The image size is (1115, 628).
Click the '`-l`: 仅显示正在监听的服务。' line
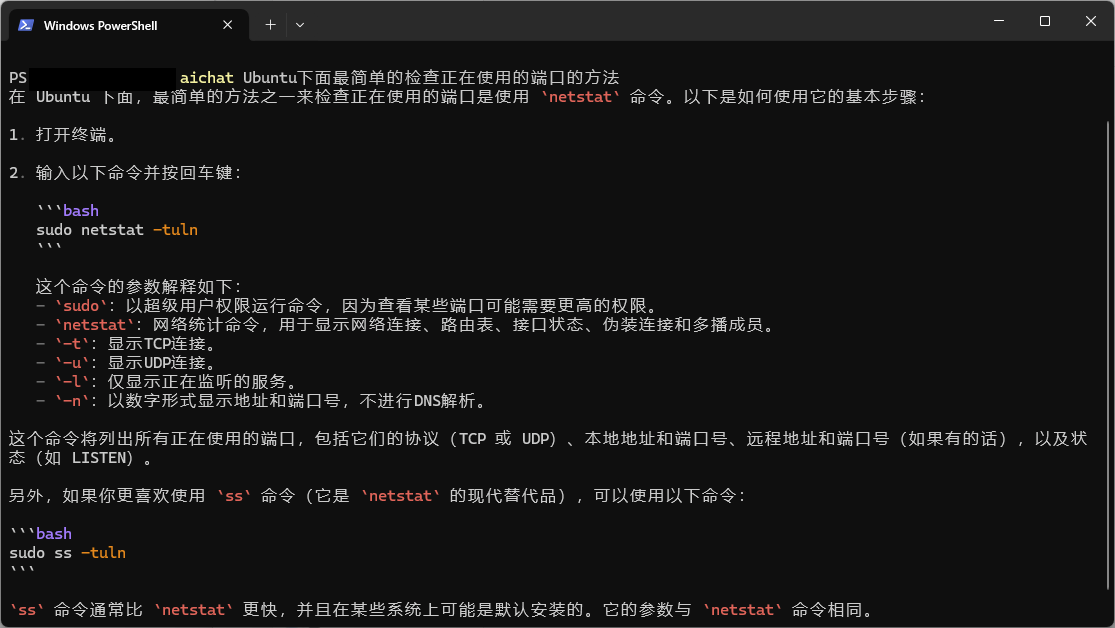pos(168,382)
